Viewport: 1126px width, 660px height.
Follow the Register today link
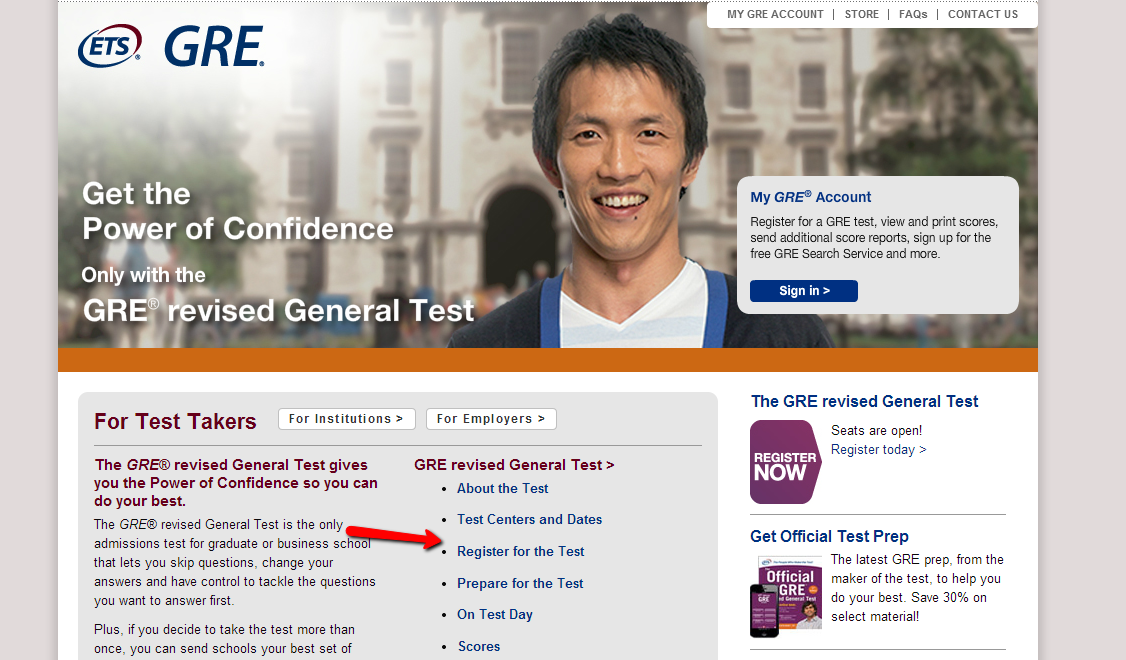(878, 450)
